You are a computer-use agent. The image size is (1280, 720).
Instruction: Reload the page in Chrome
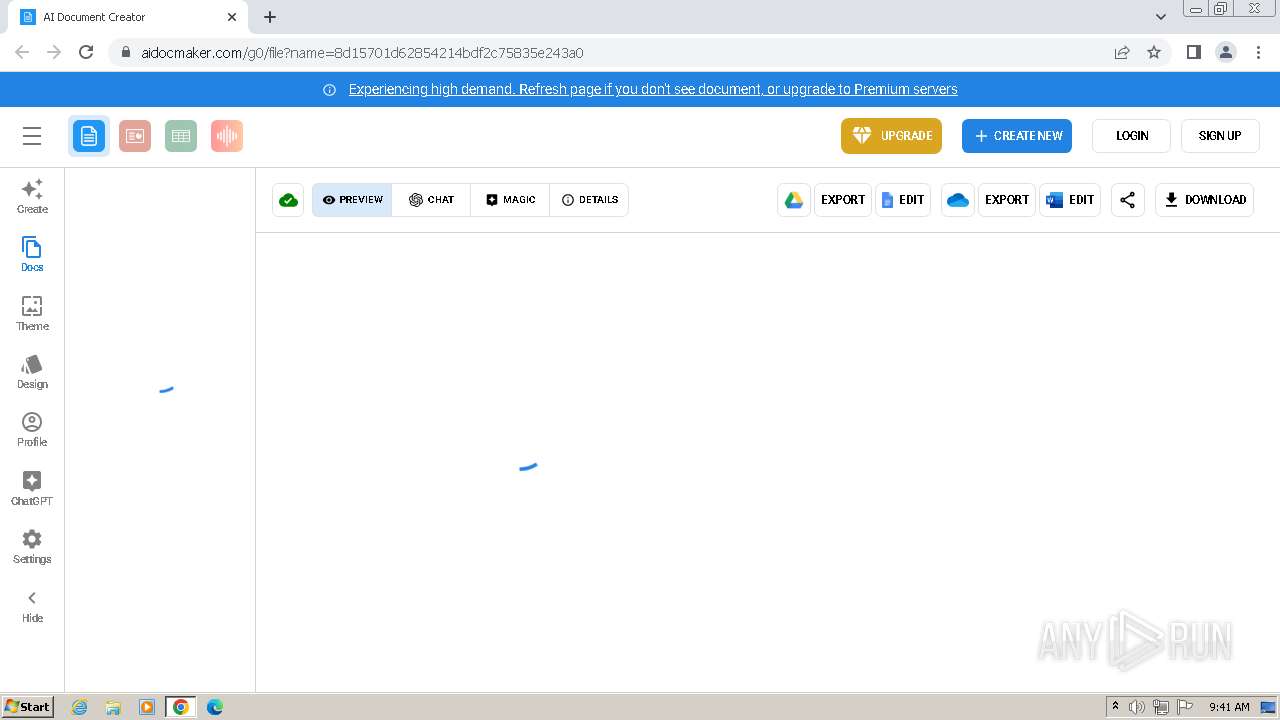[86, 52]
